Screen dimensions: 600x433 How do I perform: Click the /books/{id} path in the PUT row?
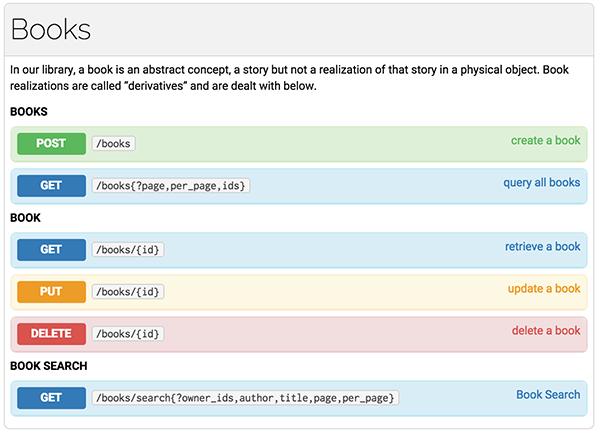click(127, 291)
